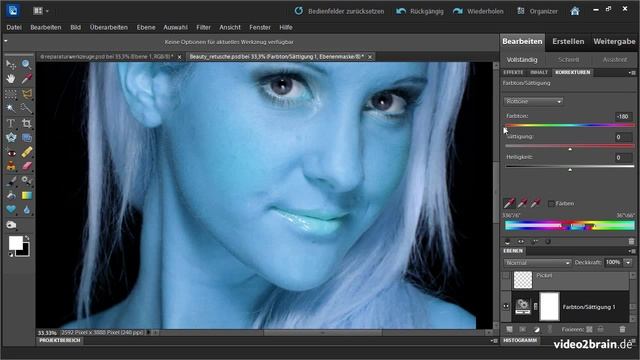Toggle lock transparent pixels next to Fixieren
Screen dimensions: 640x360
589,329
